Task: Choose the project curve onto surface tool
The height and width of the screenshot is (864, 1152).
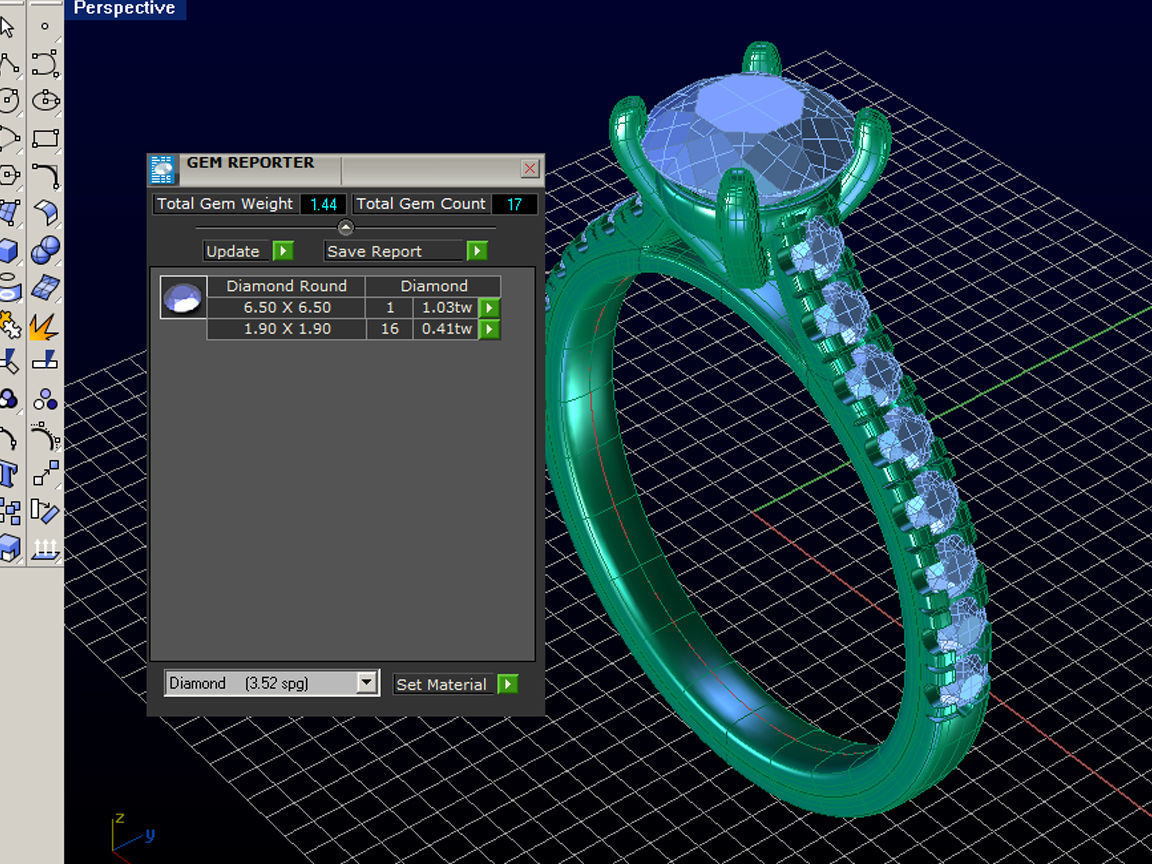Action: point(9,288)
